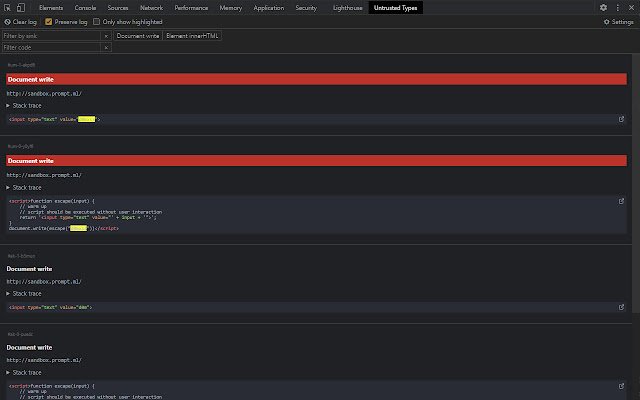Open the Lighthouse tab
The image size is (640, 400).
click(347, 8)
